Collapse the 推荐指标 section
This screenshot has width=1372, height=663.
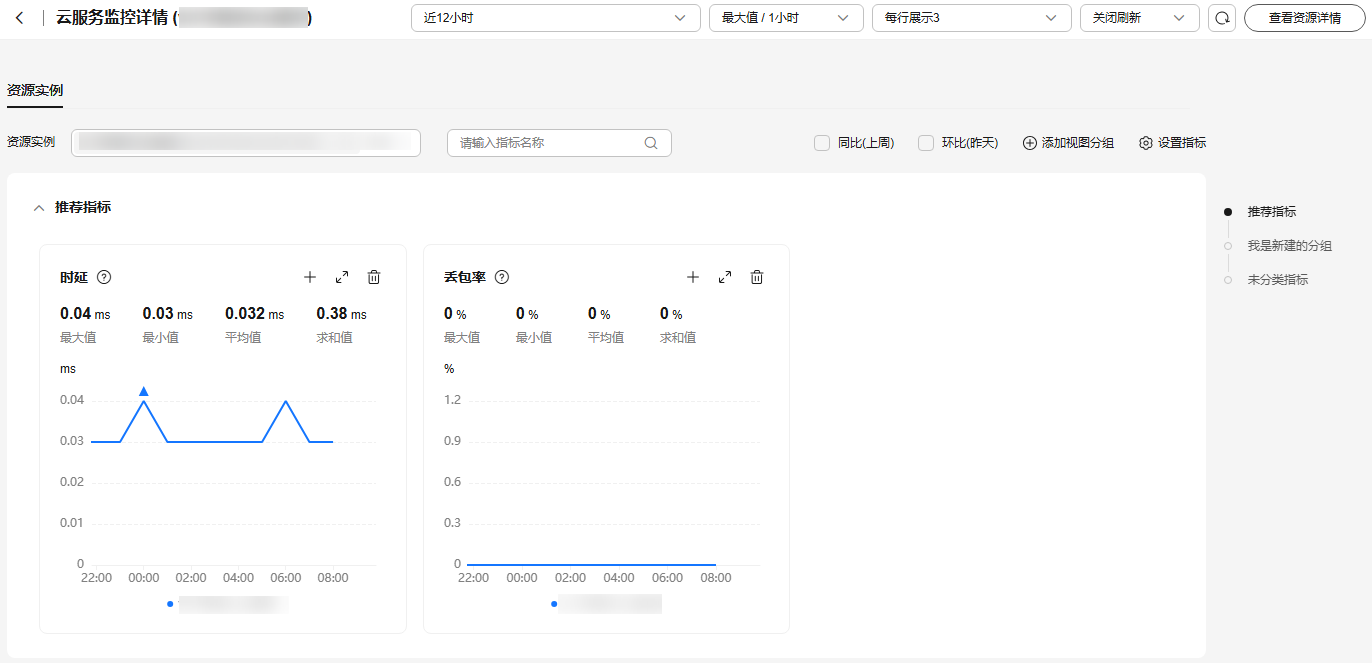39,208
